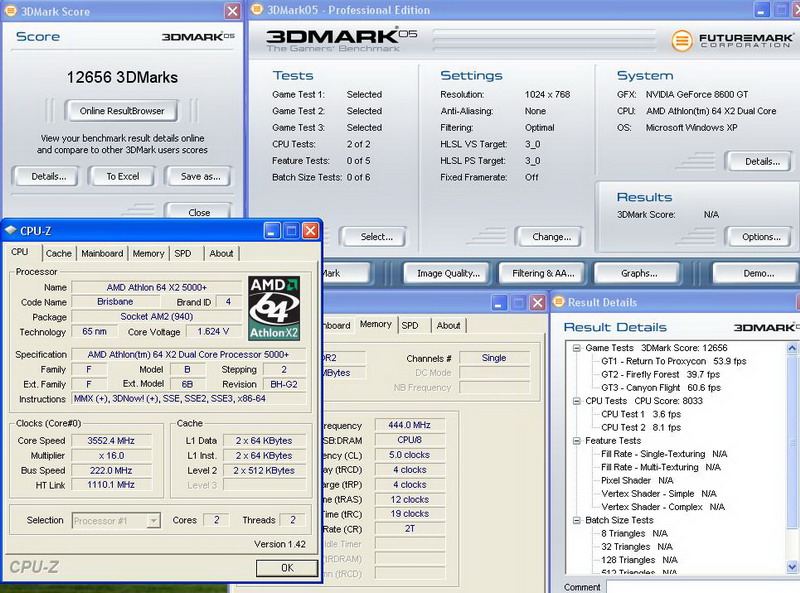Viewport: 800px width, 593px height.
Task: Click scroll down arrow in Result Details
Action: [x=792, y=566]
